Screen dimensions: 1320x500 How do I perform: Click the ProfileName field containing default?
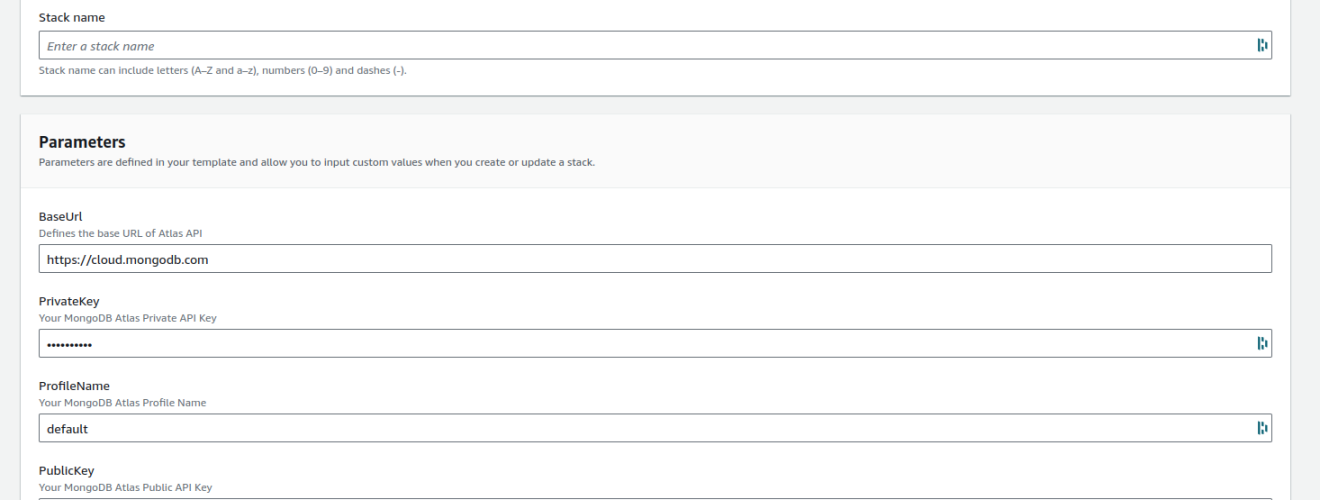(x=655, y=428)
